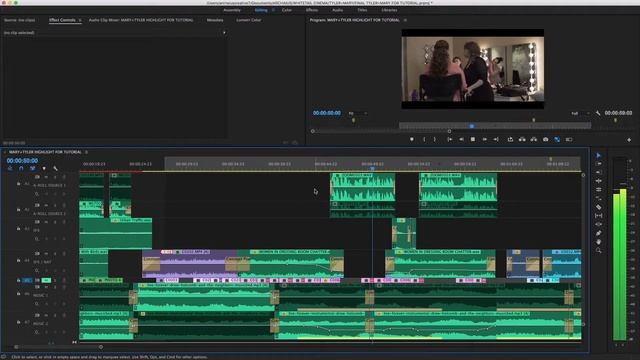Toggle Linked Selection in timeline

pos(33,168)
